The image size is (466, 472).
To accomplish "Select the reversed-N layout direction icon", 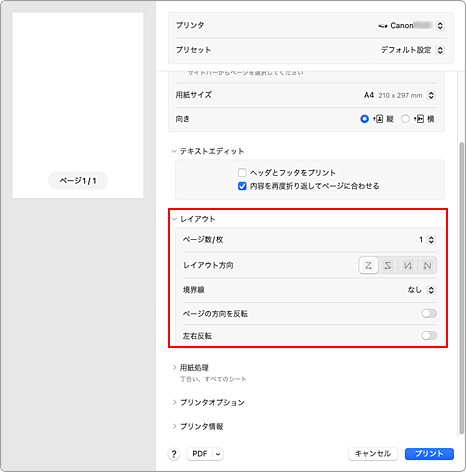I will [x=407, y=265].
